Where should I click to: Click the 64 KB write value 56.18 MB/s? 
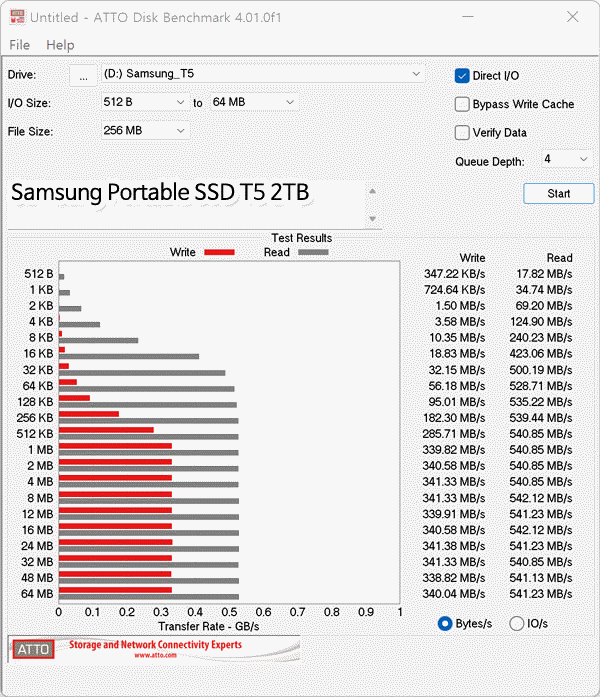456,386
